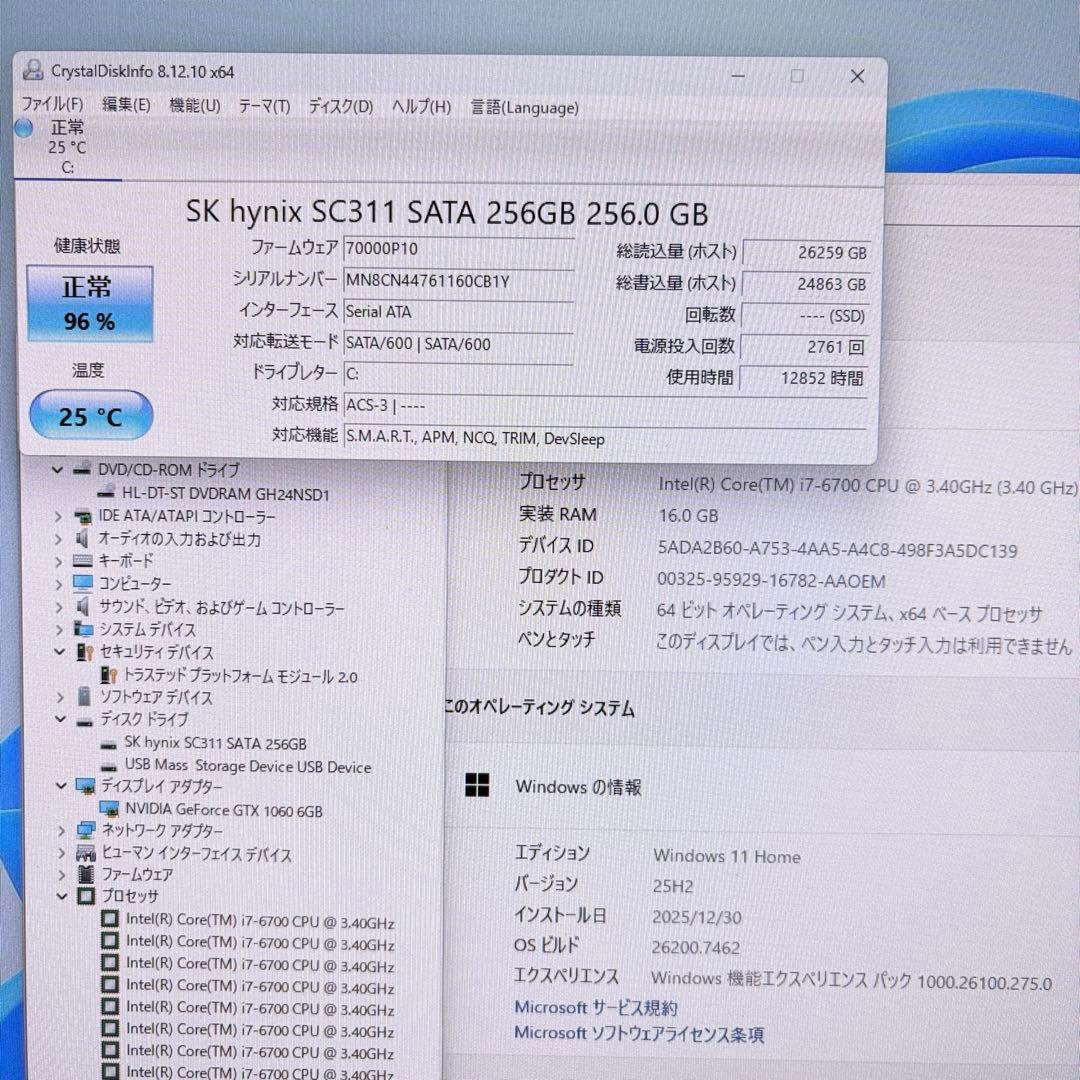Select NVIDIA GeForce GTX 1060 6GB adapter
This screenshot has width=1080, height=1080.
click(x=224, y=810)
